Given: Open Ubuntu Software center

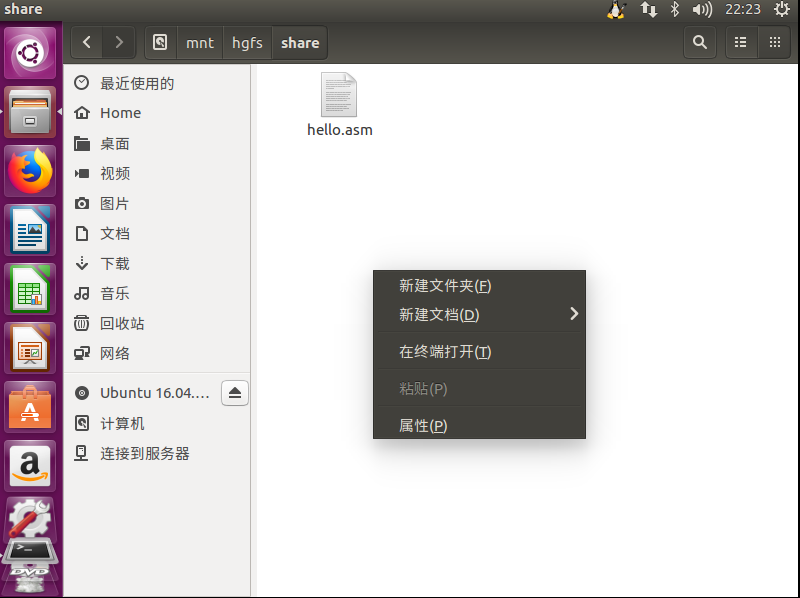Looking at the screenshot, I should (30, 408).
